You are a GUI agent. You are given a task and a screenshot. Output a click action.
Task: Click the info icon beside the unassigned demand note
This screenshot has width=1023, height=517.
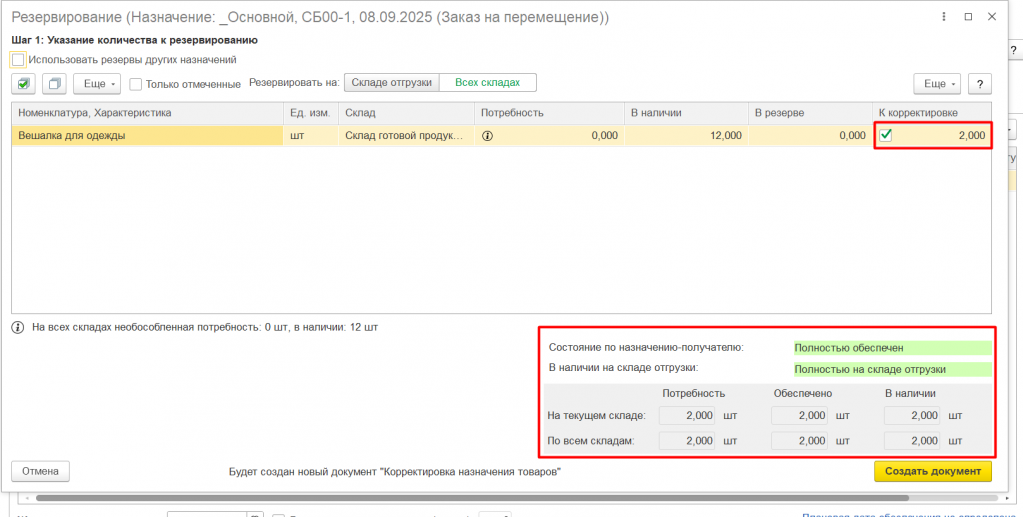pos(18,327)
